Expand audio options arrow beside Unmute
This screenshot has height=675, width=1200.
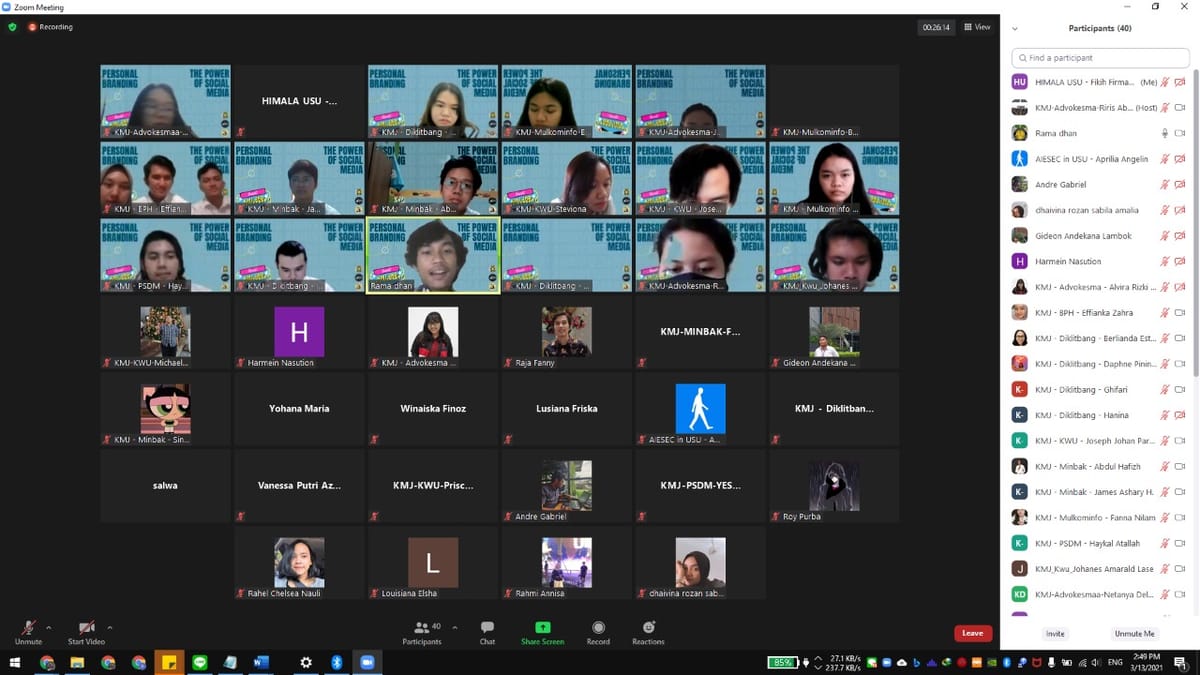tap(49, 628)
